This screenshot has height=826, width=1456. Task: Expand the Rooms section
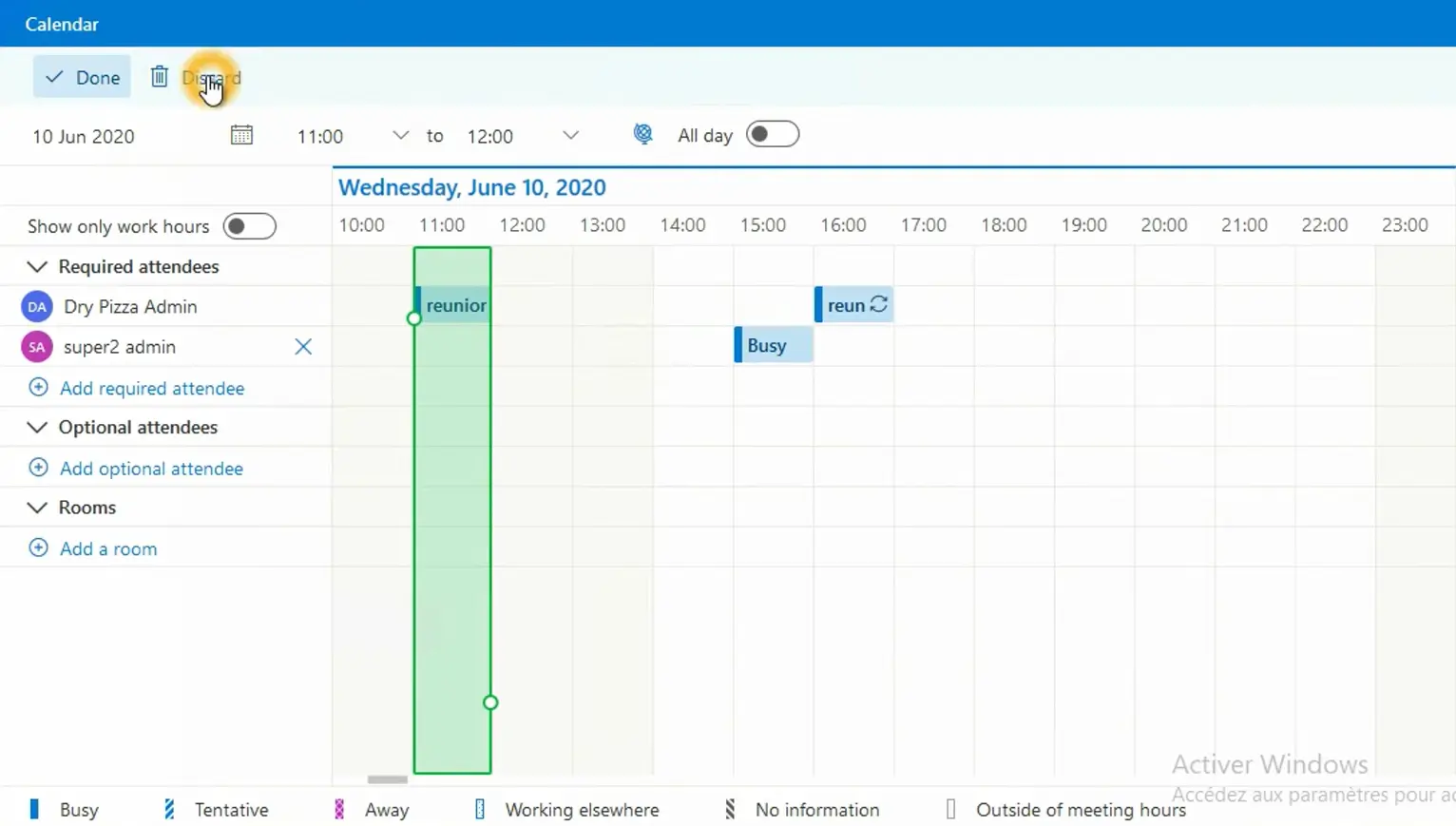click(x=37, y=507)
